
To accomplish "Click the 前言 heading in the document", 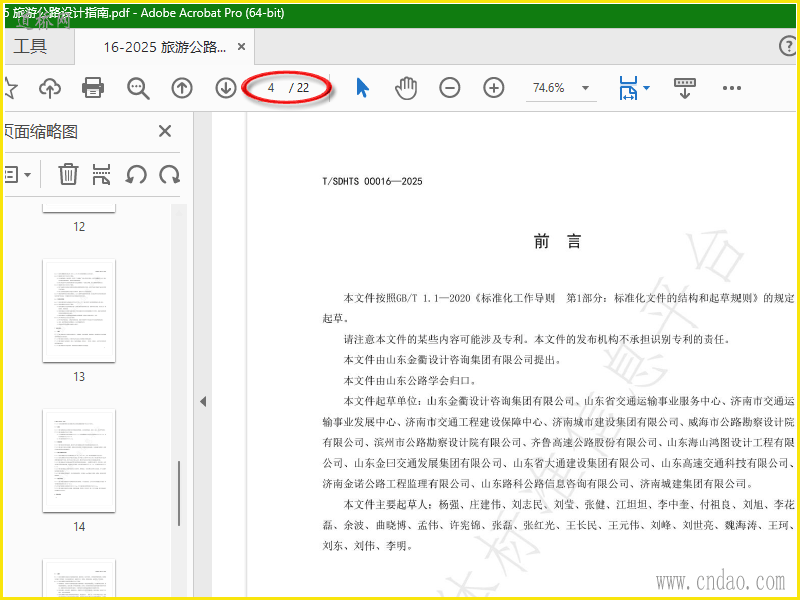I will [558, 241].
